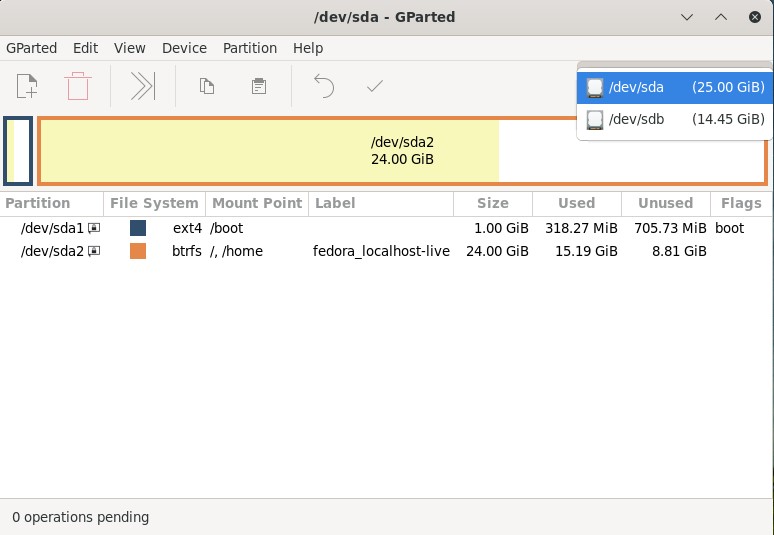Click the dark blue ext4 color swatch
774x535 pixels.
[138, 228]
